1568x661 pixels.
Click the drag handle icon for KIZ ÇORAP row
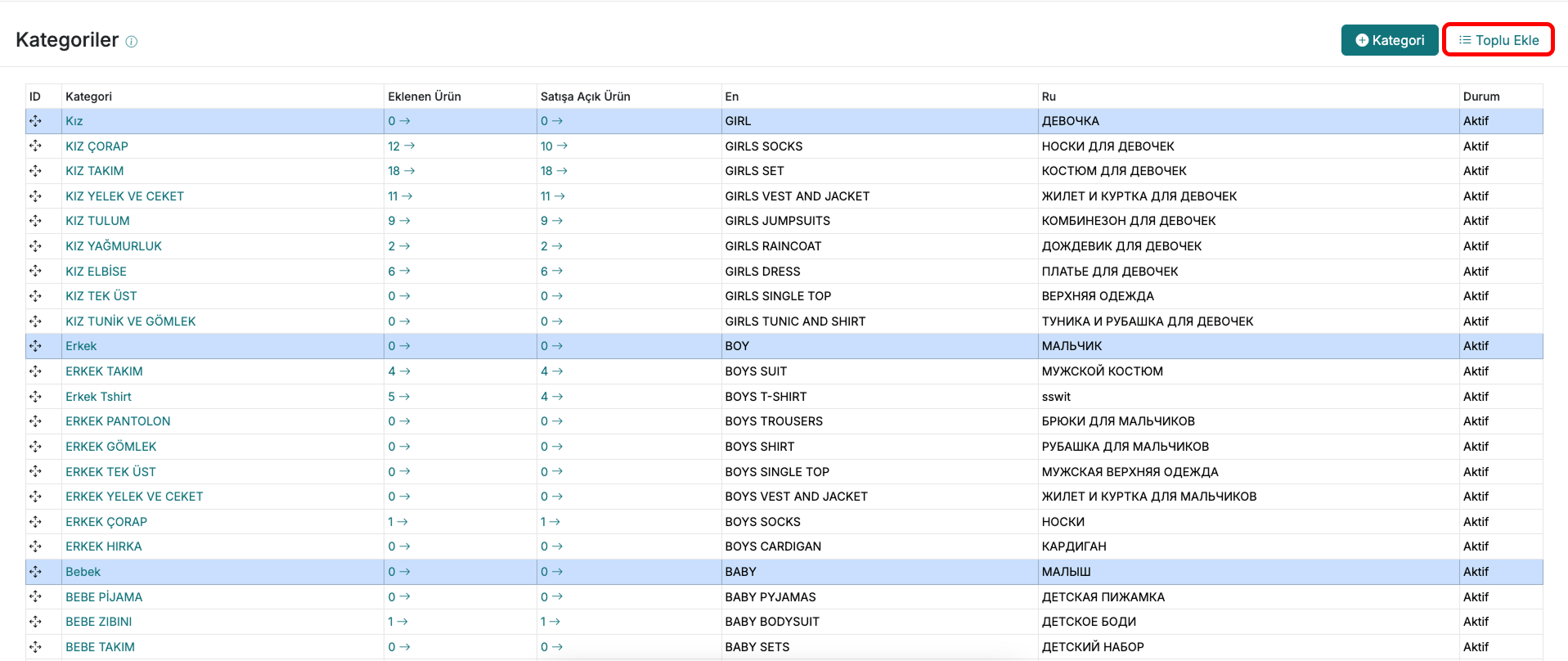35,146
